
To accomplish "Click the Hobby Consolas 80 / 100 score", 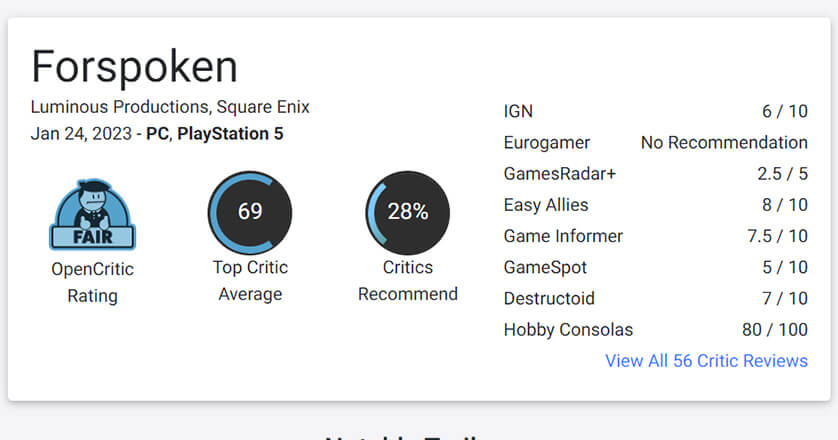I will click(x=774, y=330).
